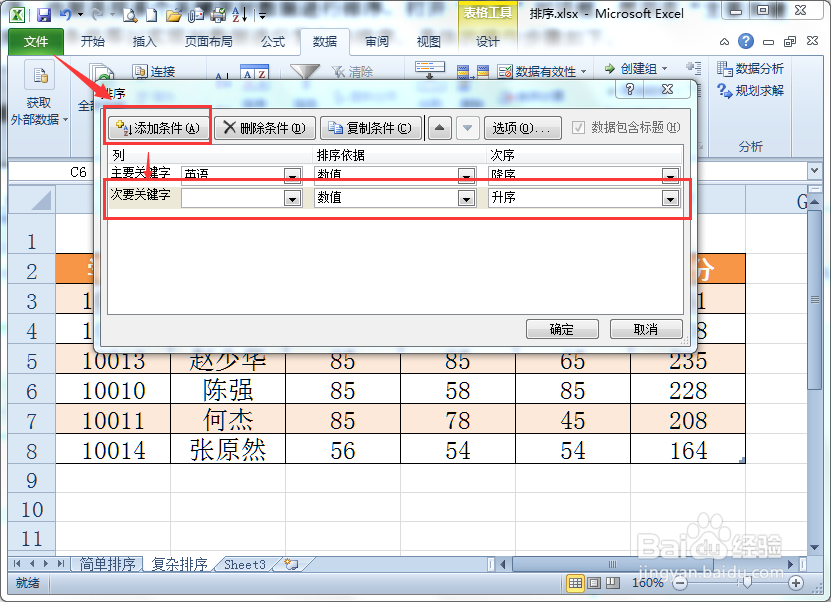The width and height of the screenshot is (831, 602).
Task: Expand the Data Validation dropdown arrow
Action: [x=584, y=71]
